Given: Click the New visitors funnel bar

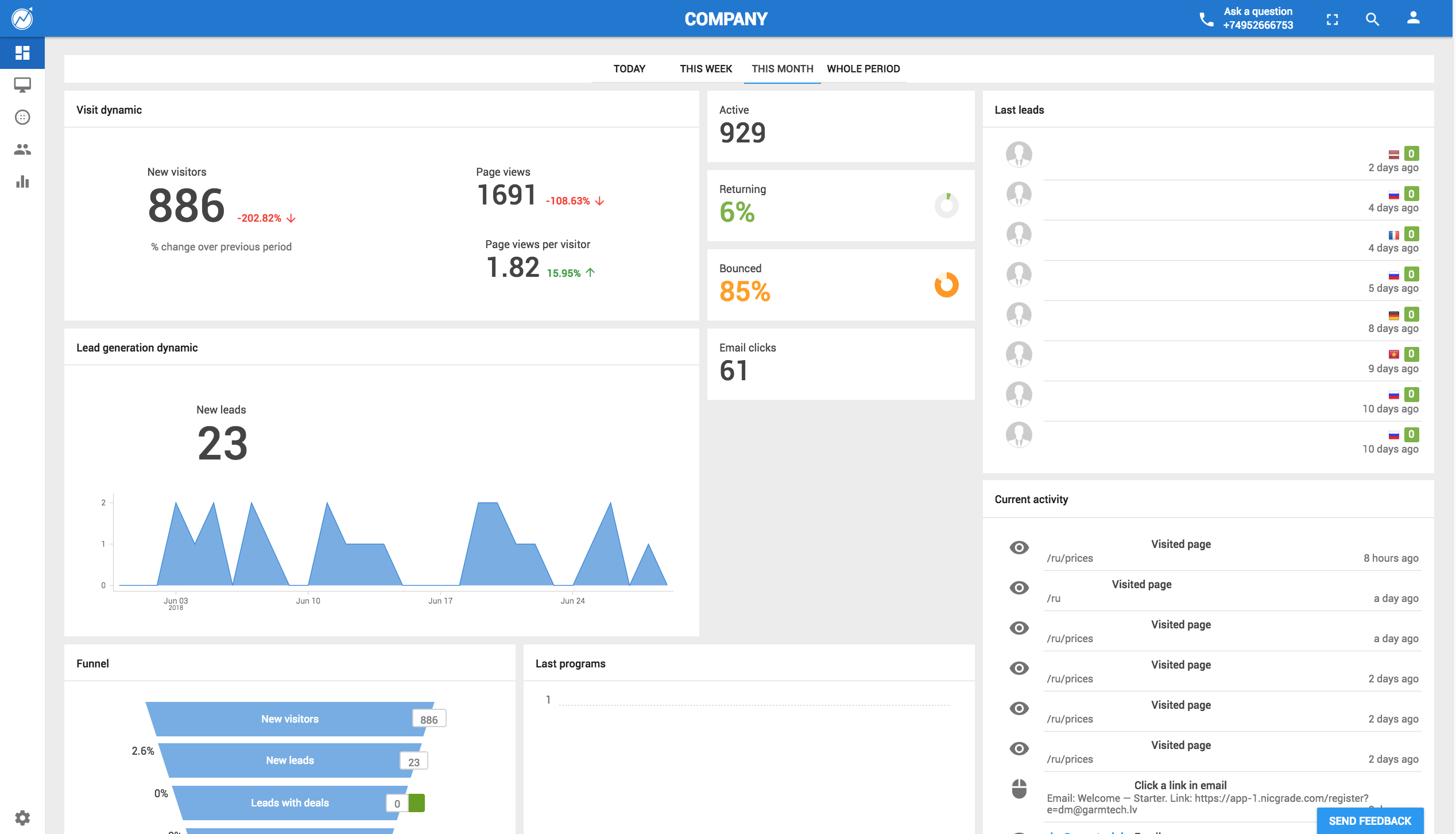Looking at the screenshot, I should click(x=290, y=719).
